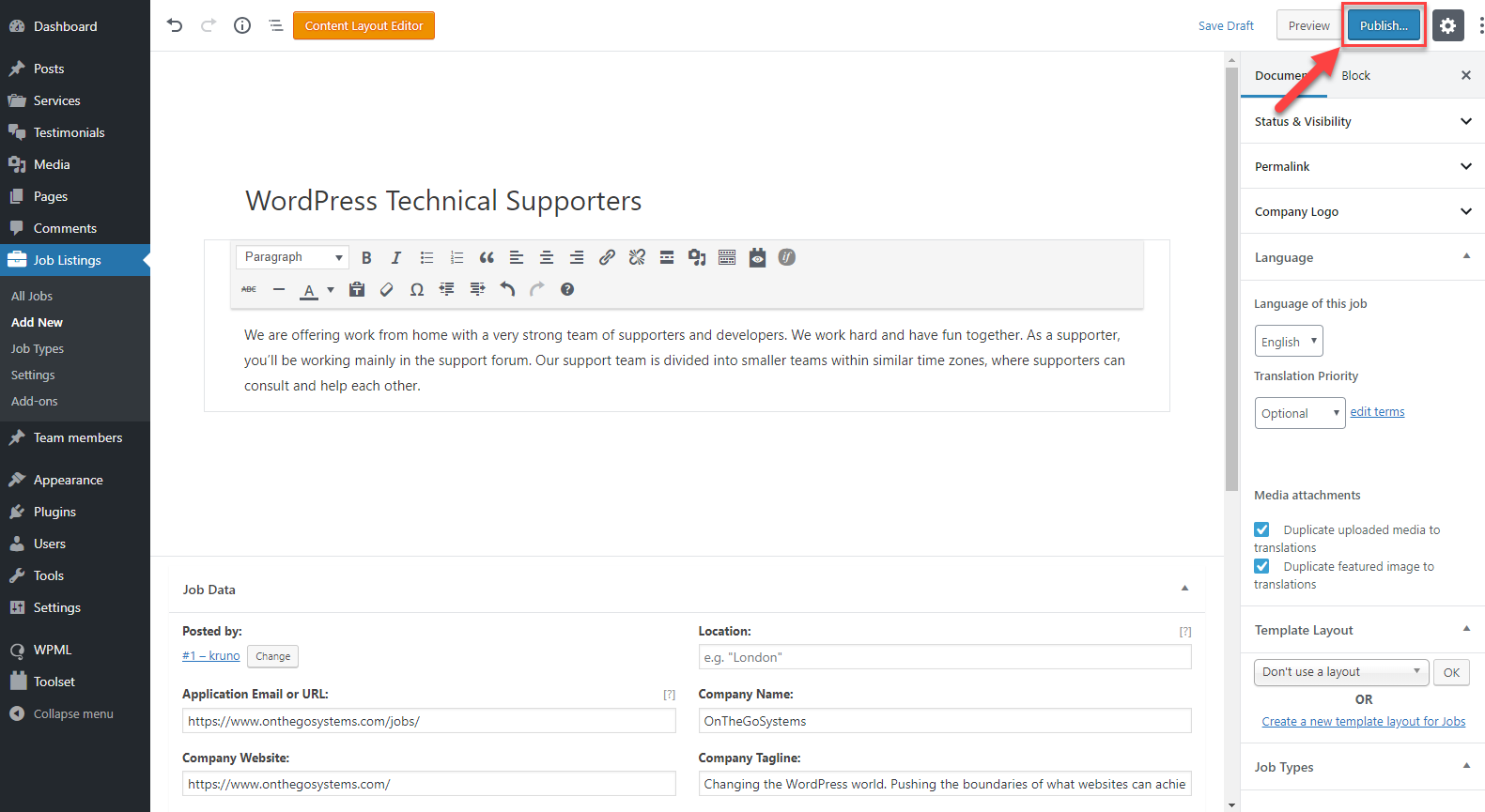Viewport: 1485px width, 812px height.
Task: Click the Location input field
Action: [x=945, y=657]
